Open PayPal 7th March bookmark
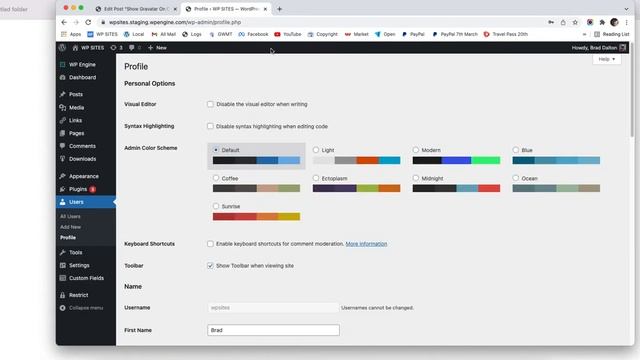This screenshot has width=640, height=360. (455, 35)
